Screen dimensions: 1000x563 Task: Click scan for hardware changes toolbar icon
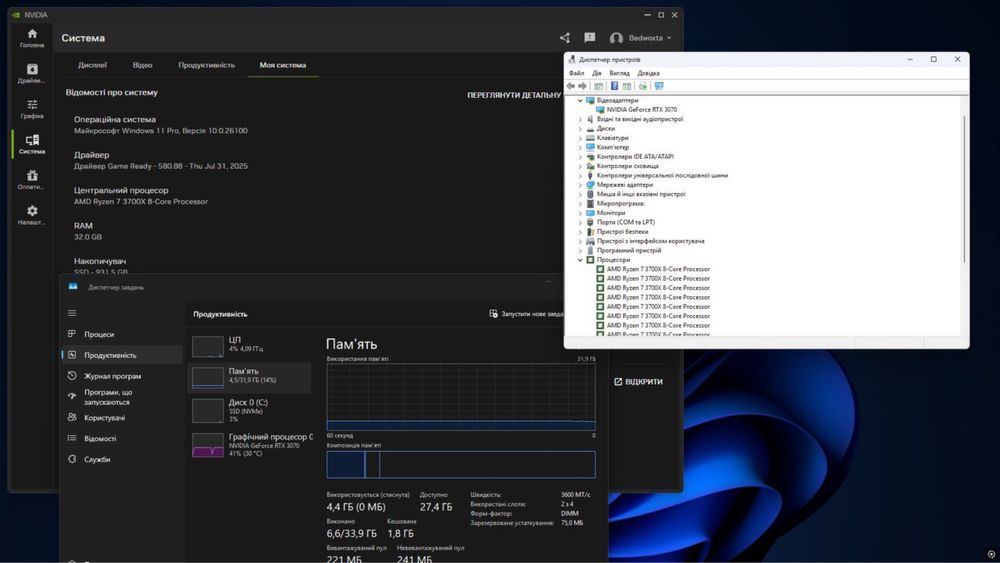pos(643,86)
